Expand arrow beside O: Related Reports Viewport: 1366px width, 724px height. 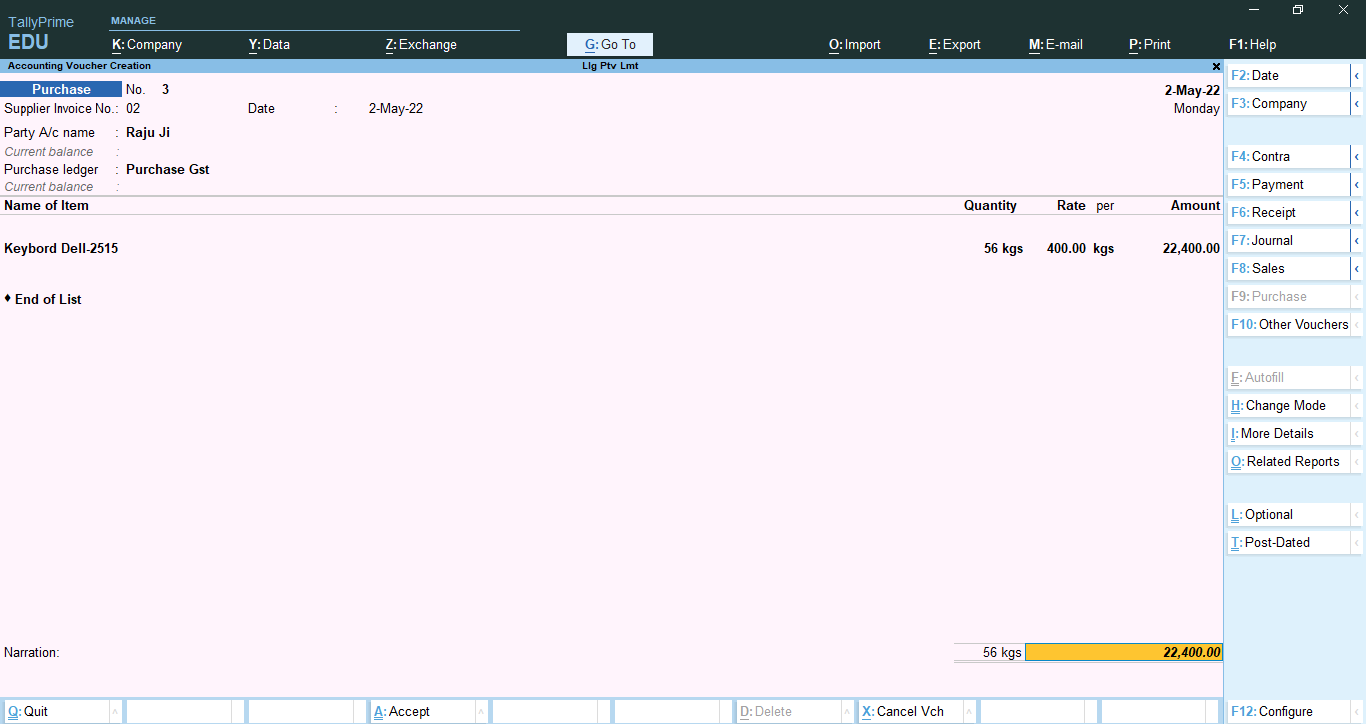(1357, 461)
